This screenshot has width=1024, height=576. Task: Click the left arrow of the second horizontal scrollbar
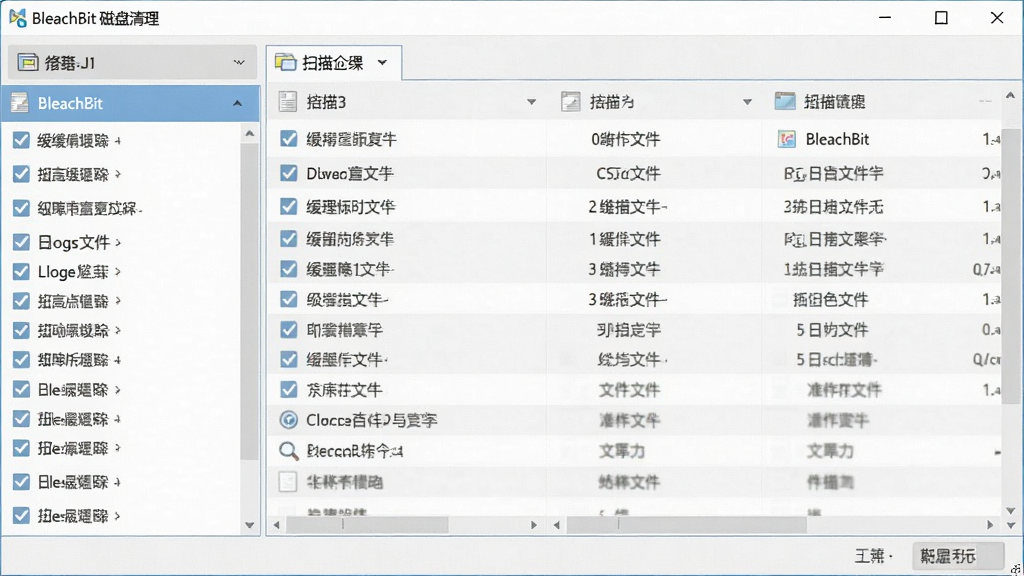556,524
